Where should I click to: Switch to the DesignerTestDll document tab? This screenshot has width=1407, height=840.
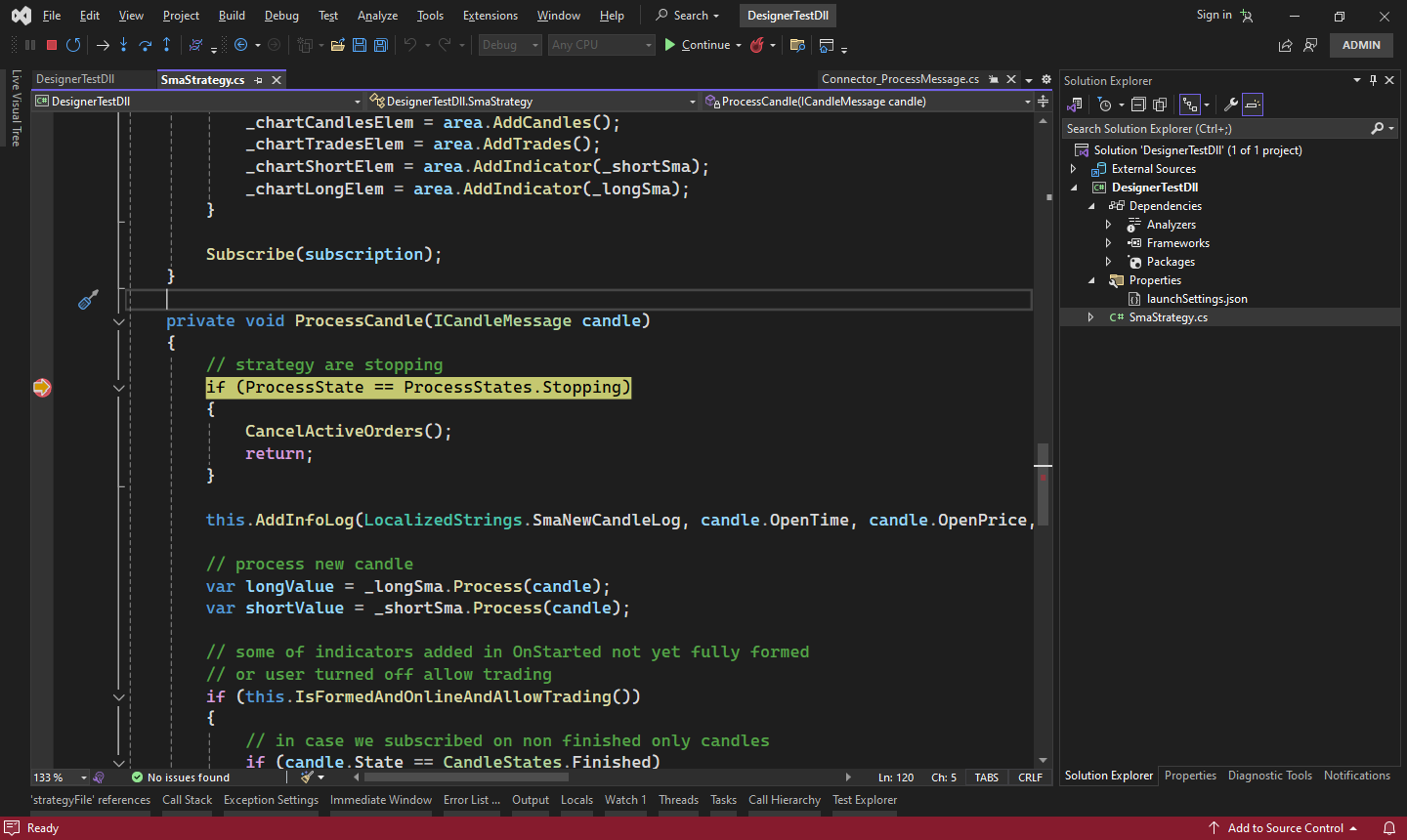click(75, 79)
